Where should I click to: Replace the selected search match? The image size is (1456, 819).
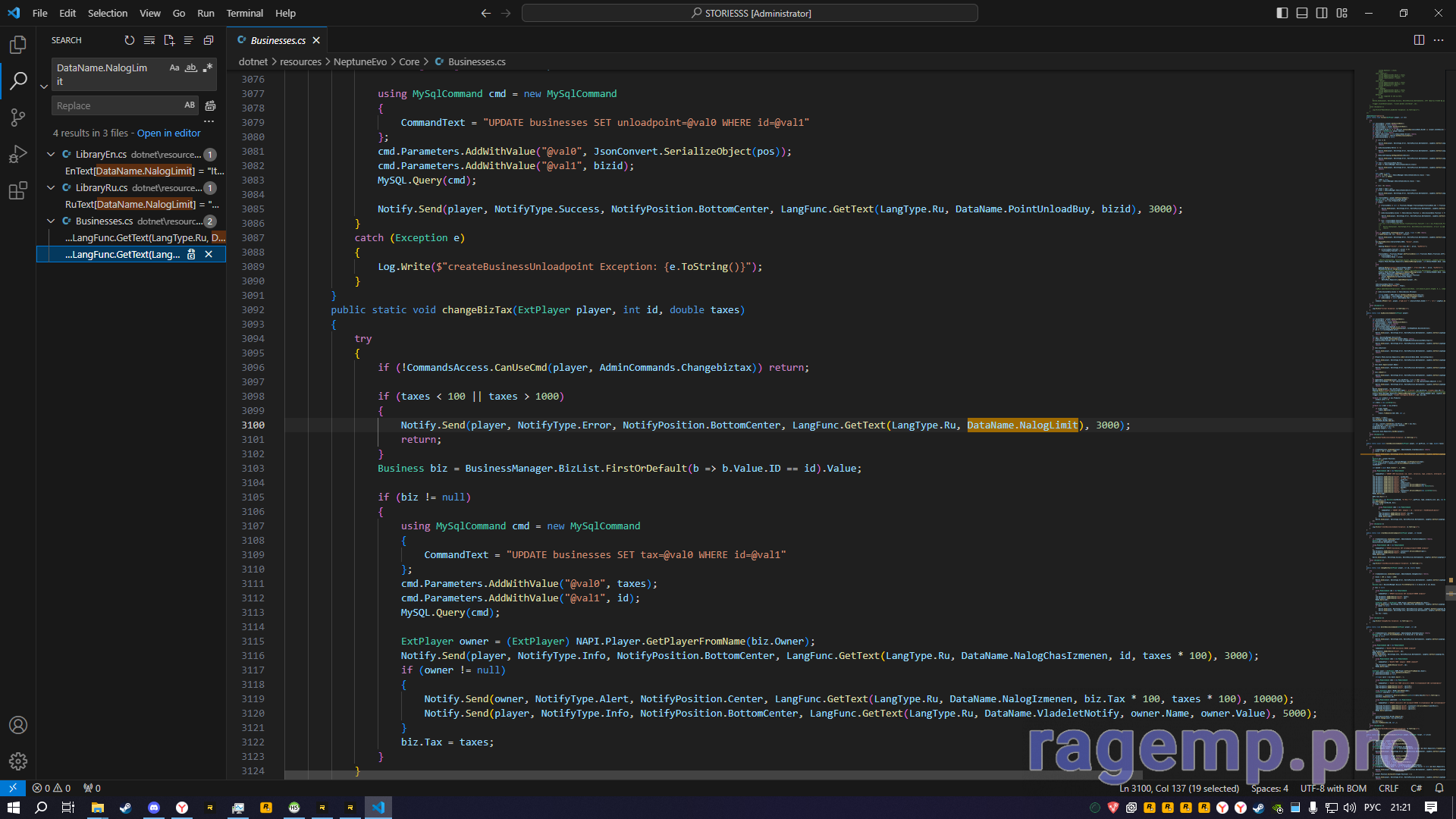(x=191, y=255)
